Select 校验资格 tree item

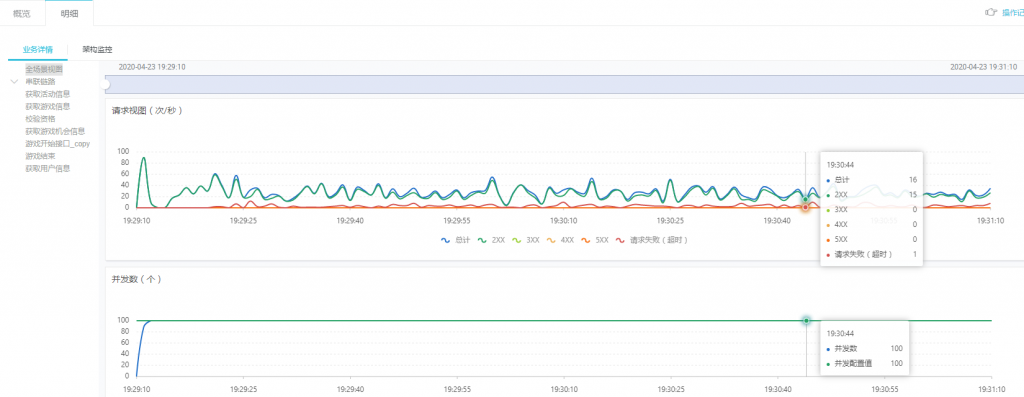pyautogui.click(x=40, y=119)
